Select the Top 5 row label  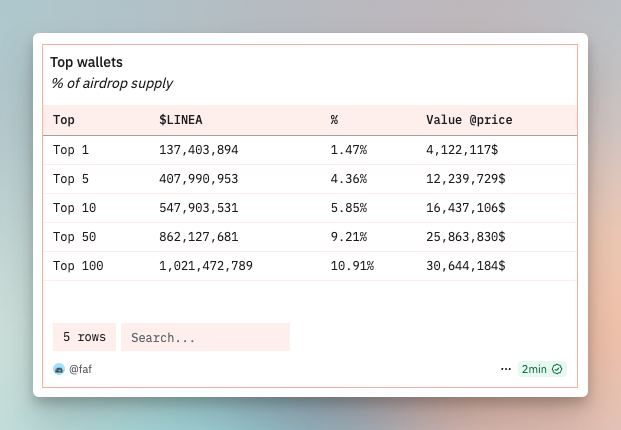71,179
